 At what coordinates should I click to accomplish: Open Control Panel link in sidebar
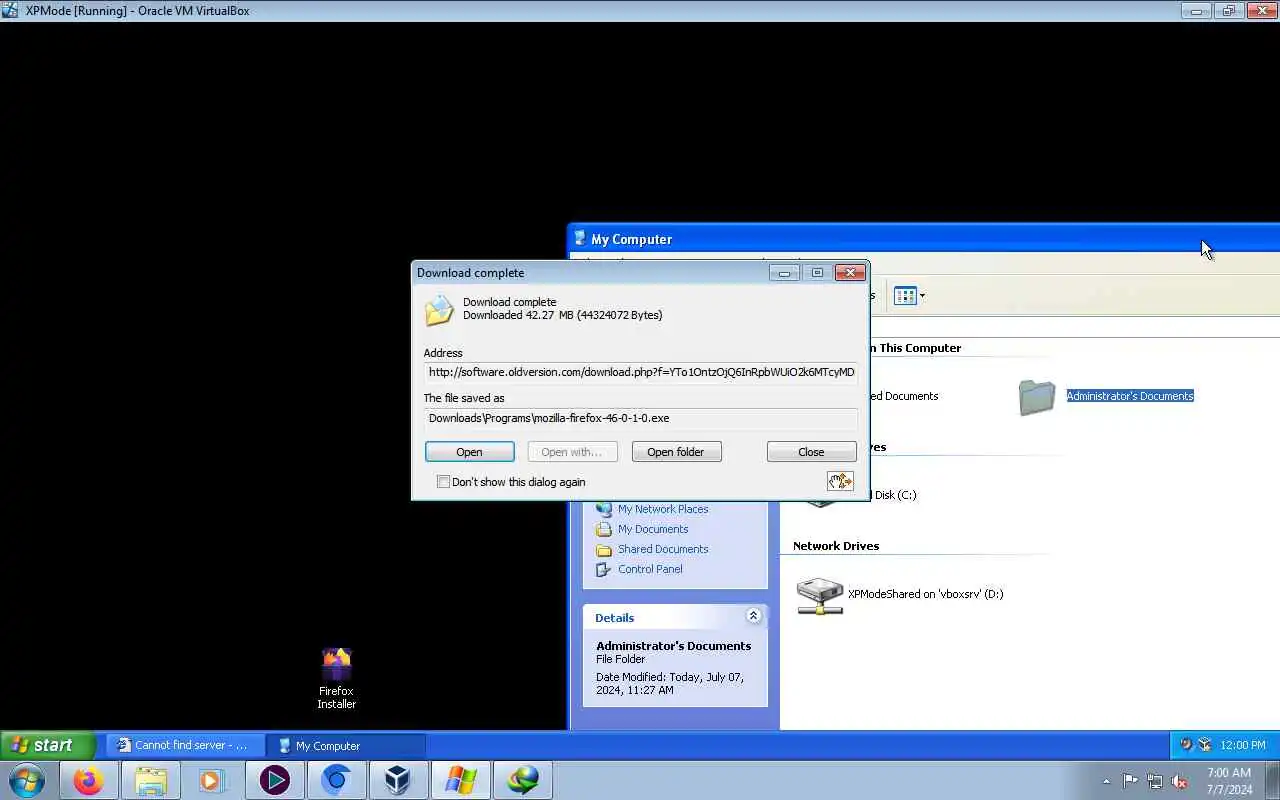click(650, 569)
